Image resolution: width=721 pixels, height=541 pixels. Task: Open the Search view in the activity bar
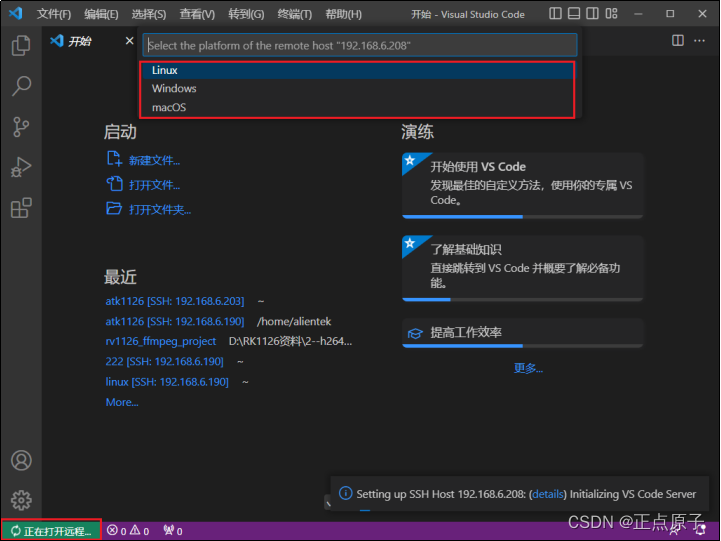(x=21, y=86)
